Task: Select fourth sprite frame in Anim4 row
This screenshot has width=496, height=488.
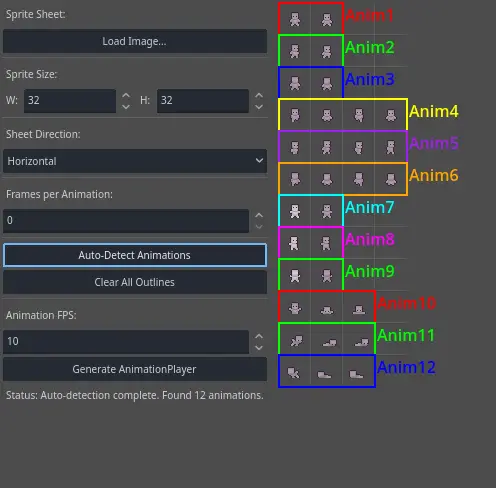Action: 391,115
